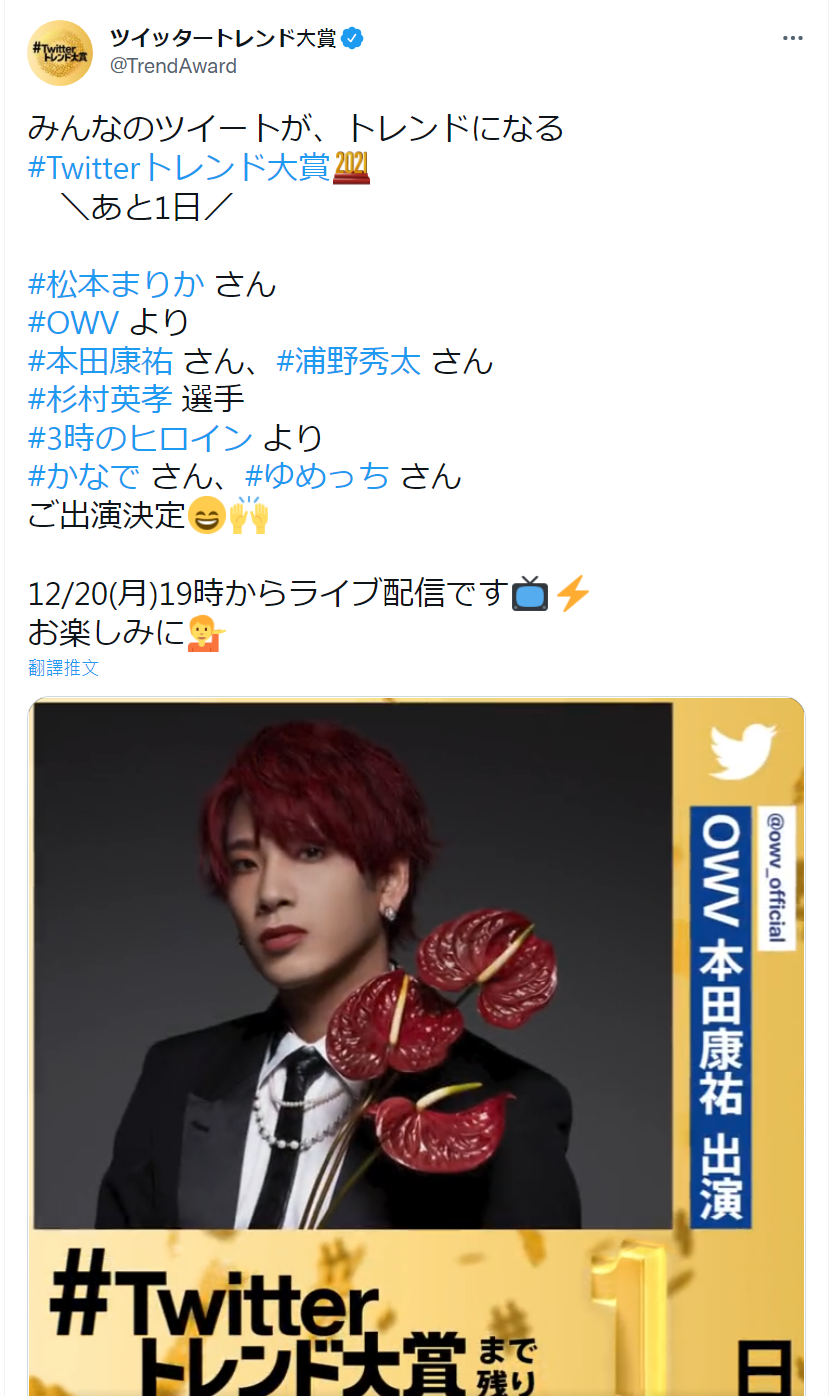Viewport: 835px width, 1396px height.
Task: Open hashtag #3時のヒロイン
Action: point(140,438)
